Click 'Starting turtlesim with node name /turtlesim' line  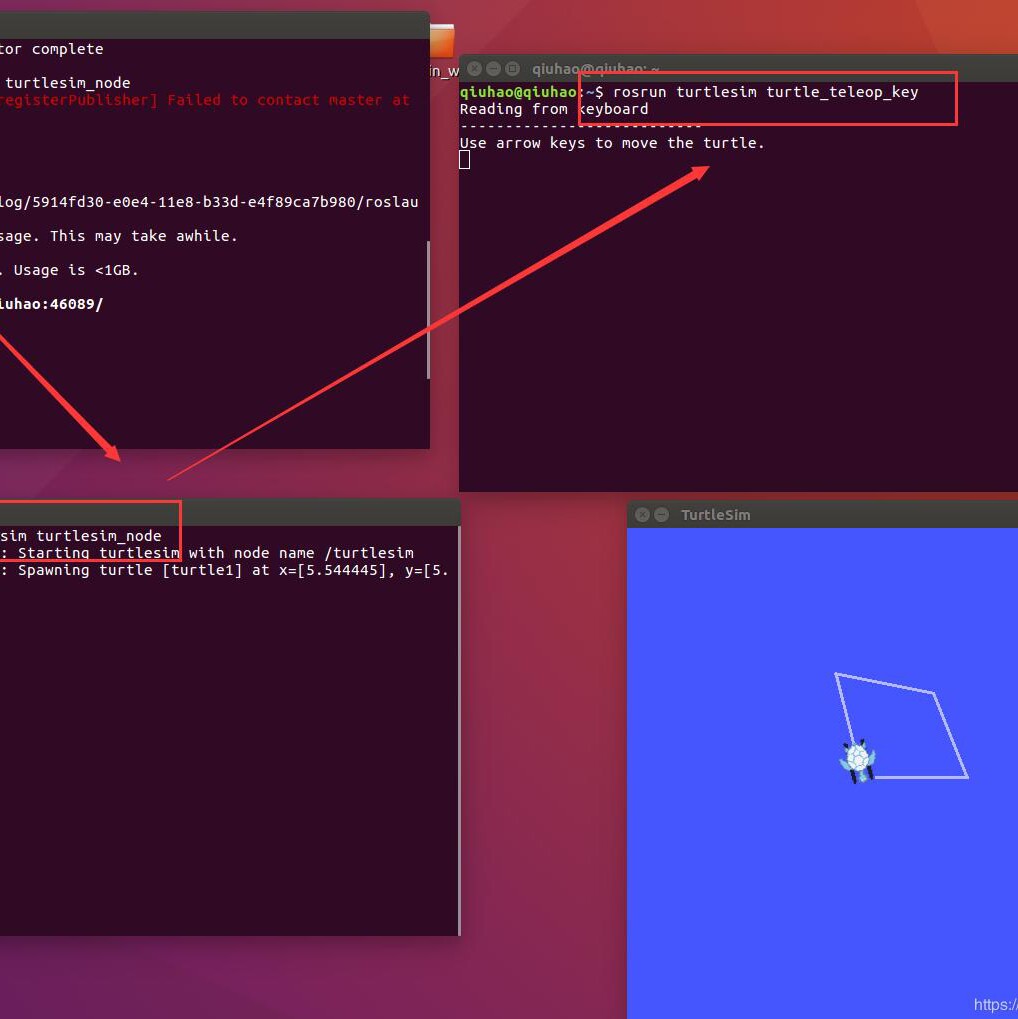click(x=207, y=553)
